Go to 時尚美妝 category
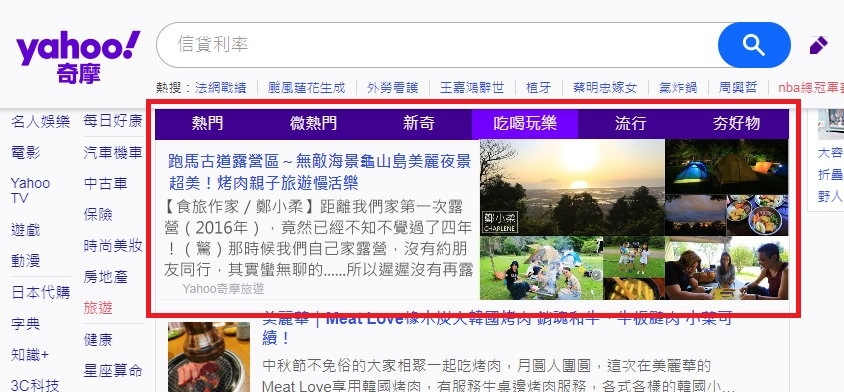844x392 pixels. coord(113,246)
